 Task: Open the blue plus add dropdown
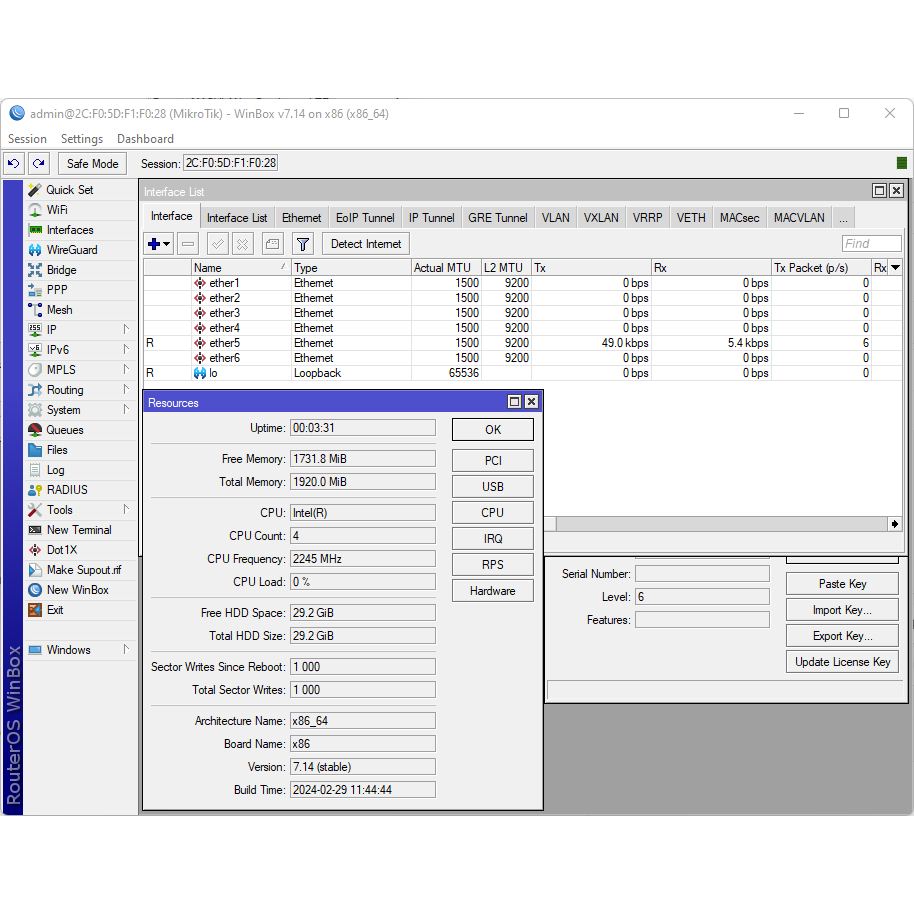tap(159, 244)
